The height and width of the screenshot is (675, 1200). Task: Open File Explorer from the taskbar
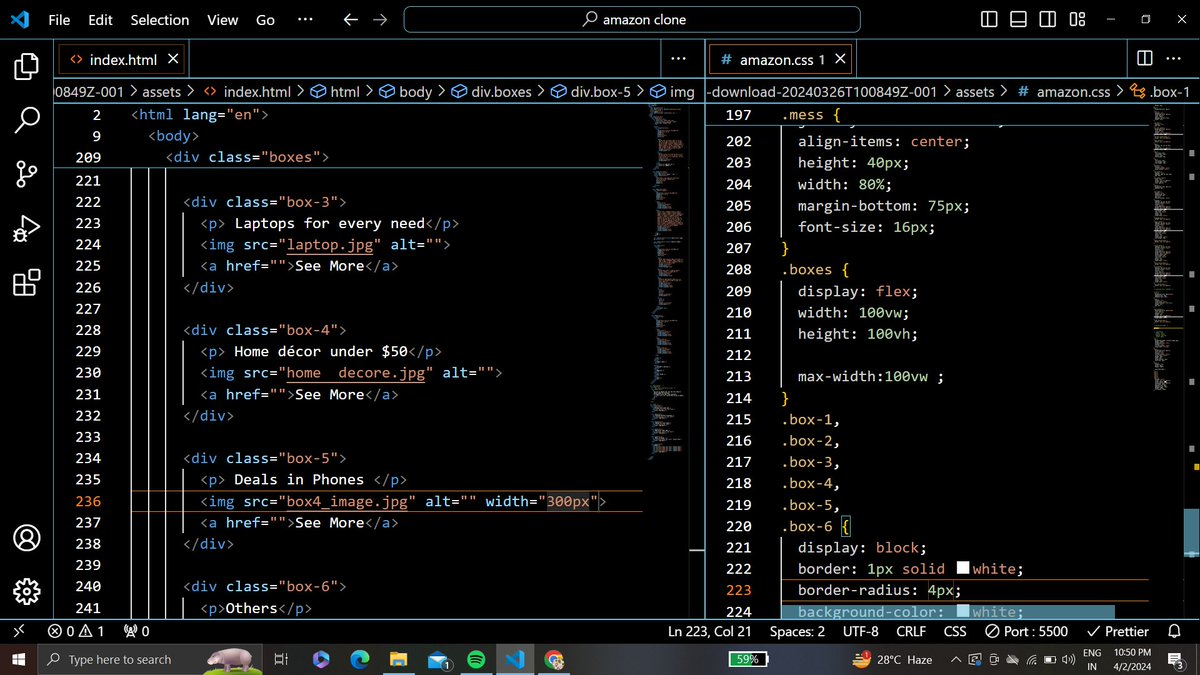(x=398, y=659)
